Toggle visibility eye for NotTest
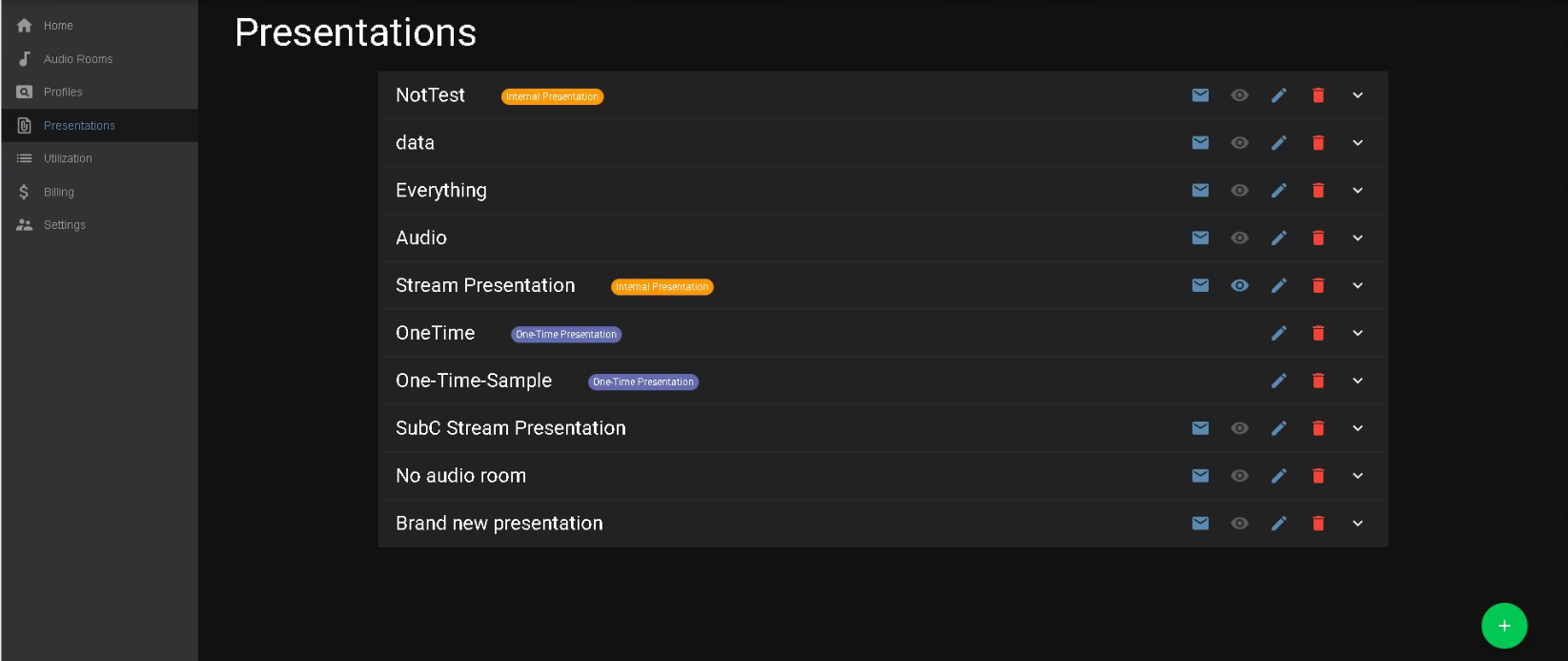Image resolution: width=1568 pixels, height=661 pixels. coord(1239,95)
